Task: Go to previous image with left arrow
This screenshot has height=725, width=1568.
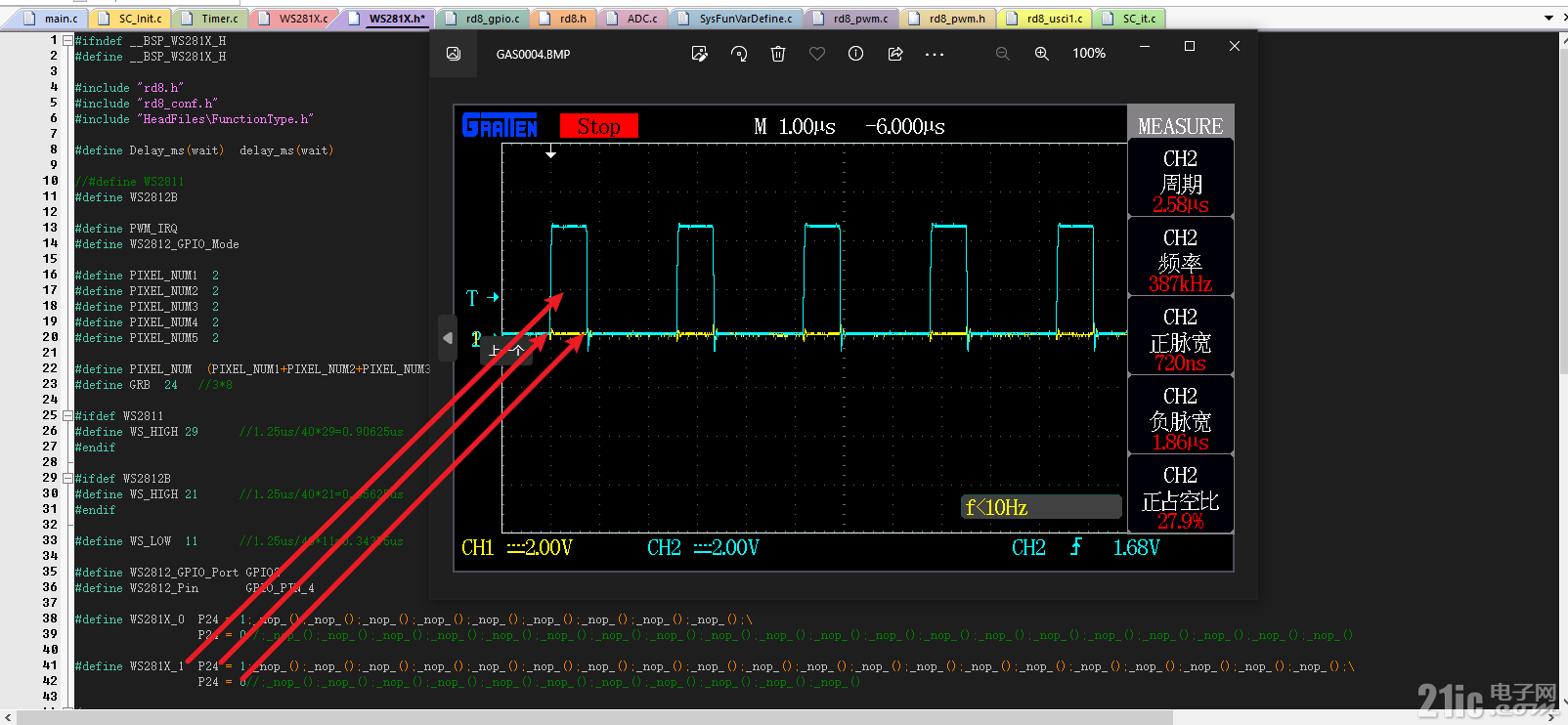Action: tap(448, 338)
